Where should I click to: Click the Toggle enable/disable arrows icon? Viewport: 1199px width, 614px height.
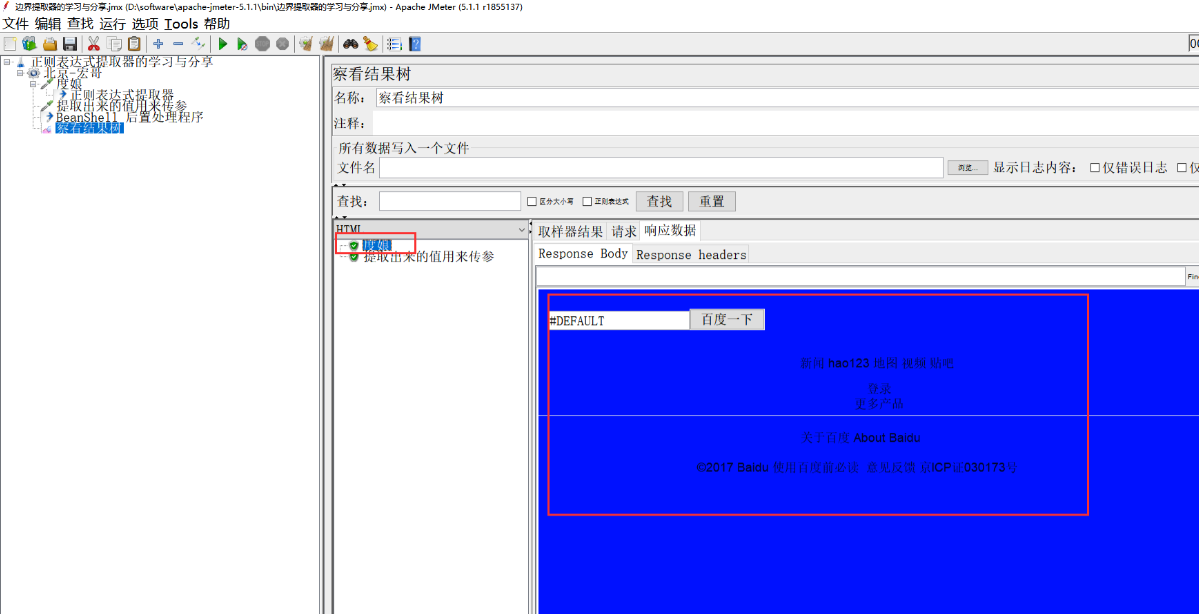199,44
